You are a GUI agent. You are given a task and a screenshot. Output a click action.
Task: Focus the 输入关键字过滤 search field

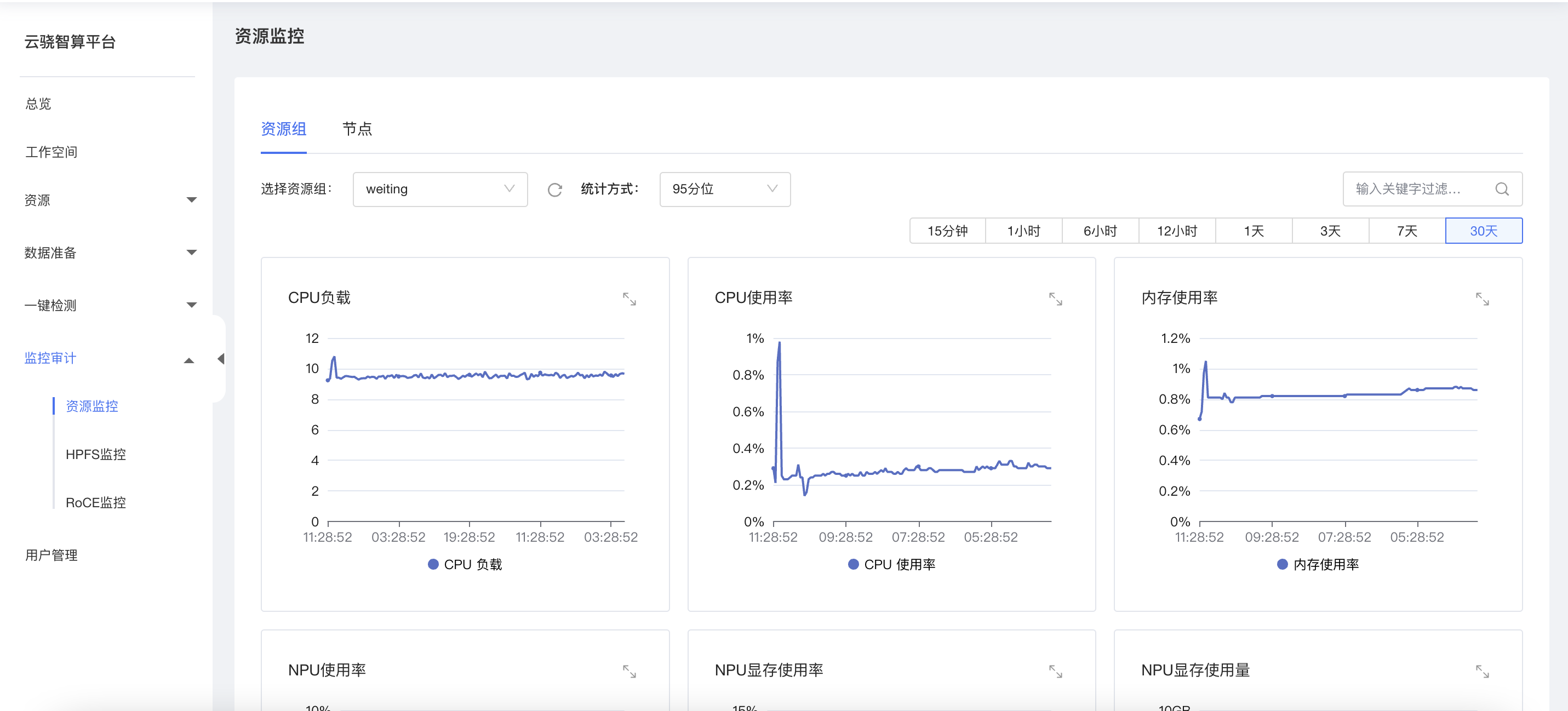1432,190
